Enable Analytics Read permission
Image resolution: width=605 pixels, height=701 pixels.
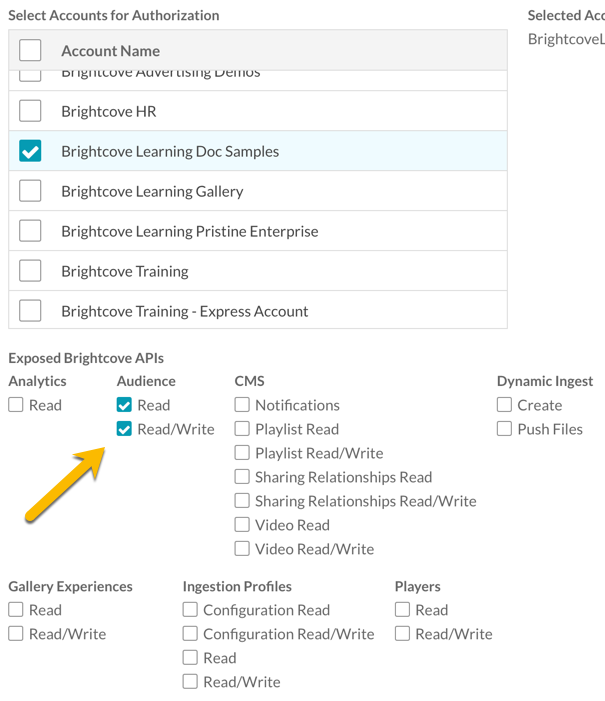16,405
